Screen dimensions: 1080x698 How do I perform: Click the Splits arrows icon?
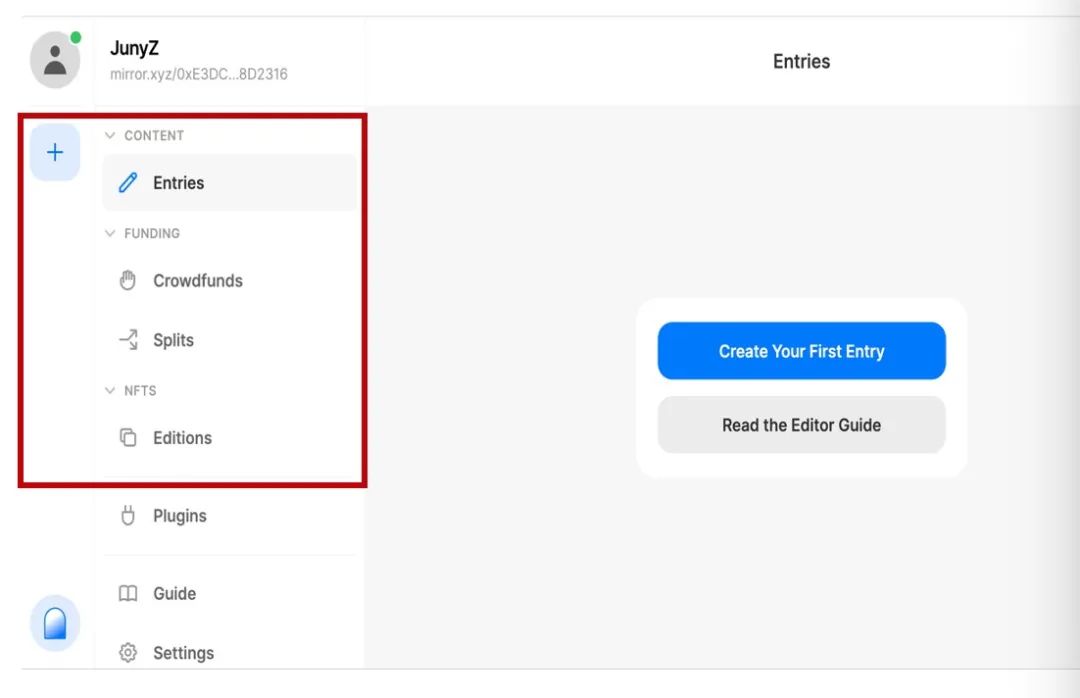tap(128, 340)
